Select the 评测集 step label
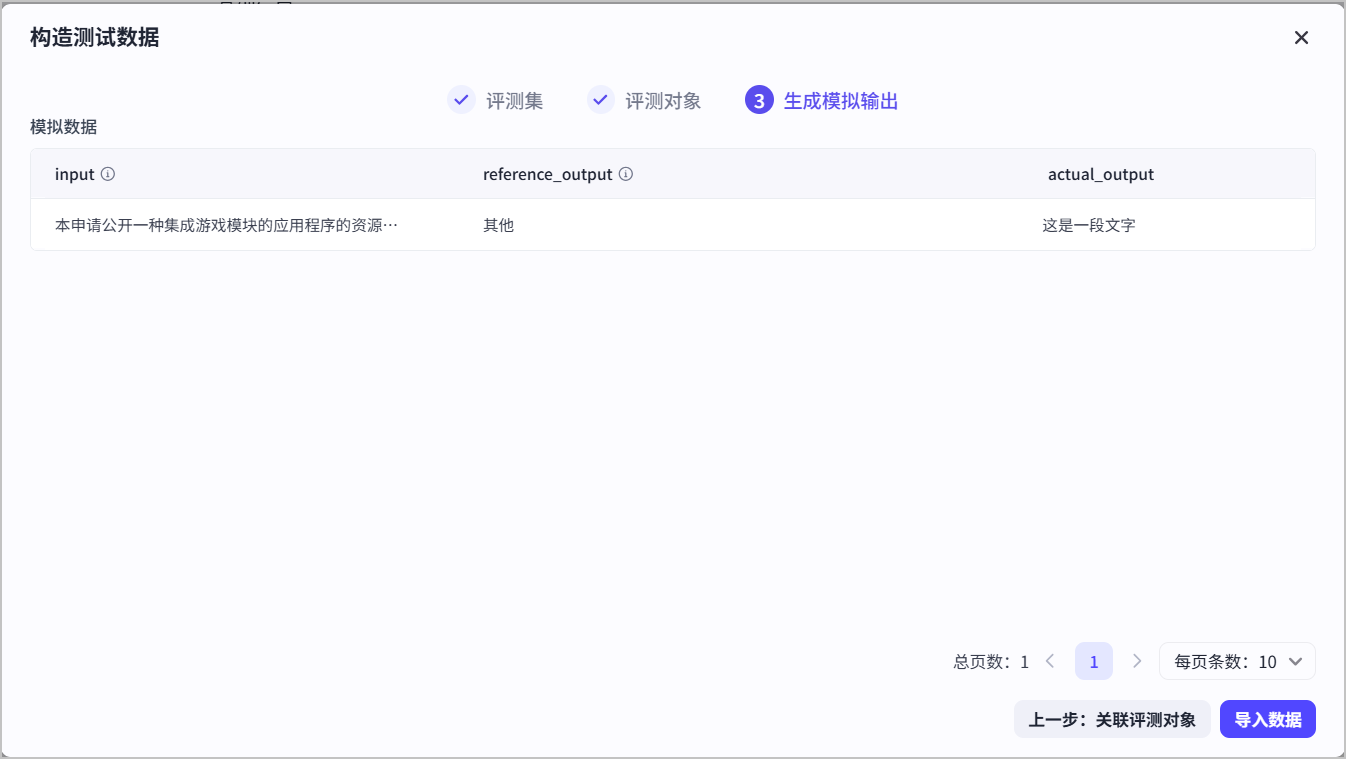Screen dimensions: 1346x759 [515, 101]
